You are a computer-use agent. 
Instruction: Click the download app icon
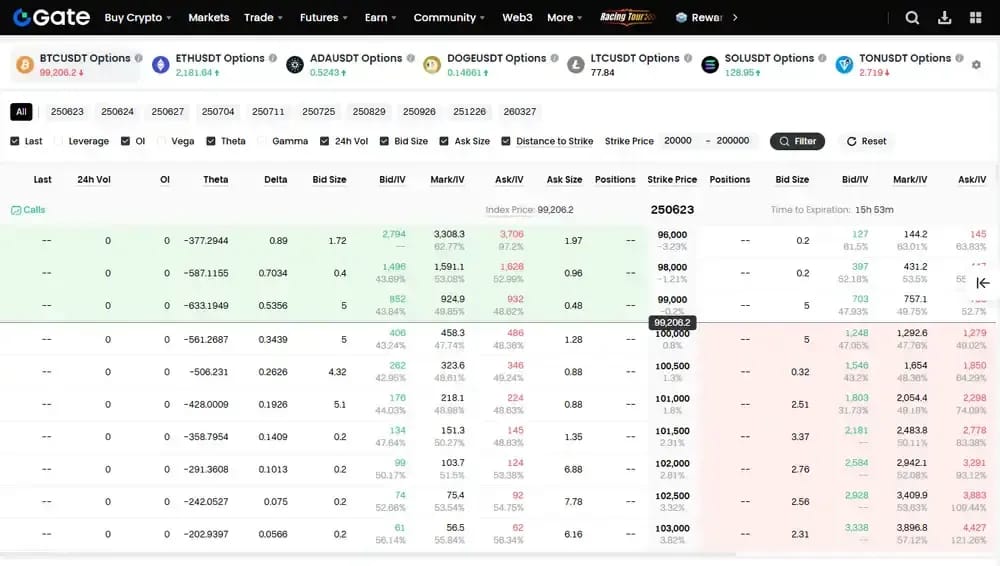[x=945, y=18]
